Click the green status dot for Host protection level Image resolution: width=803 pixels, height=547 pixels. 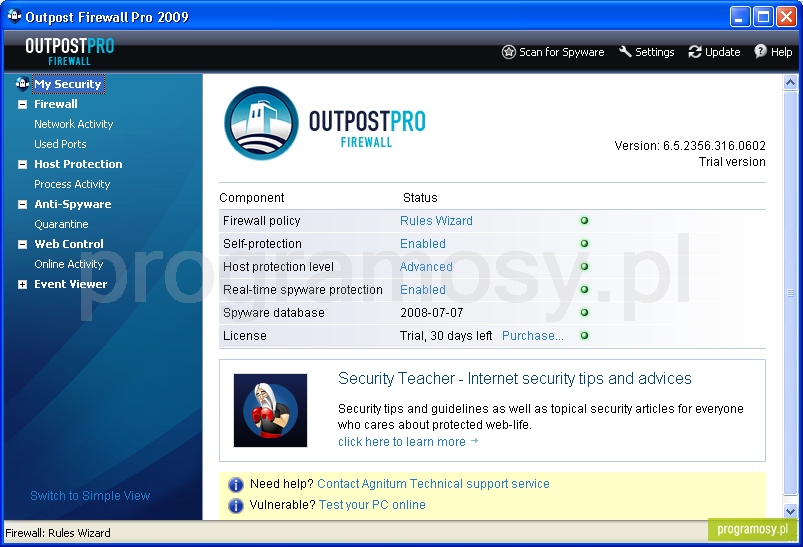[x=584, y=266]
